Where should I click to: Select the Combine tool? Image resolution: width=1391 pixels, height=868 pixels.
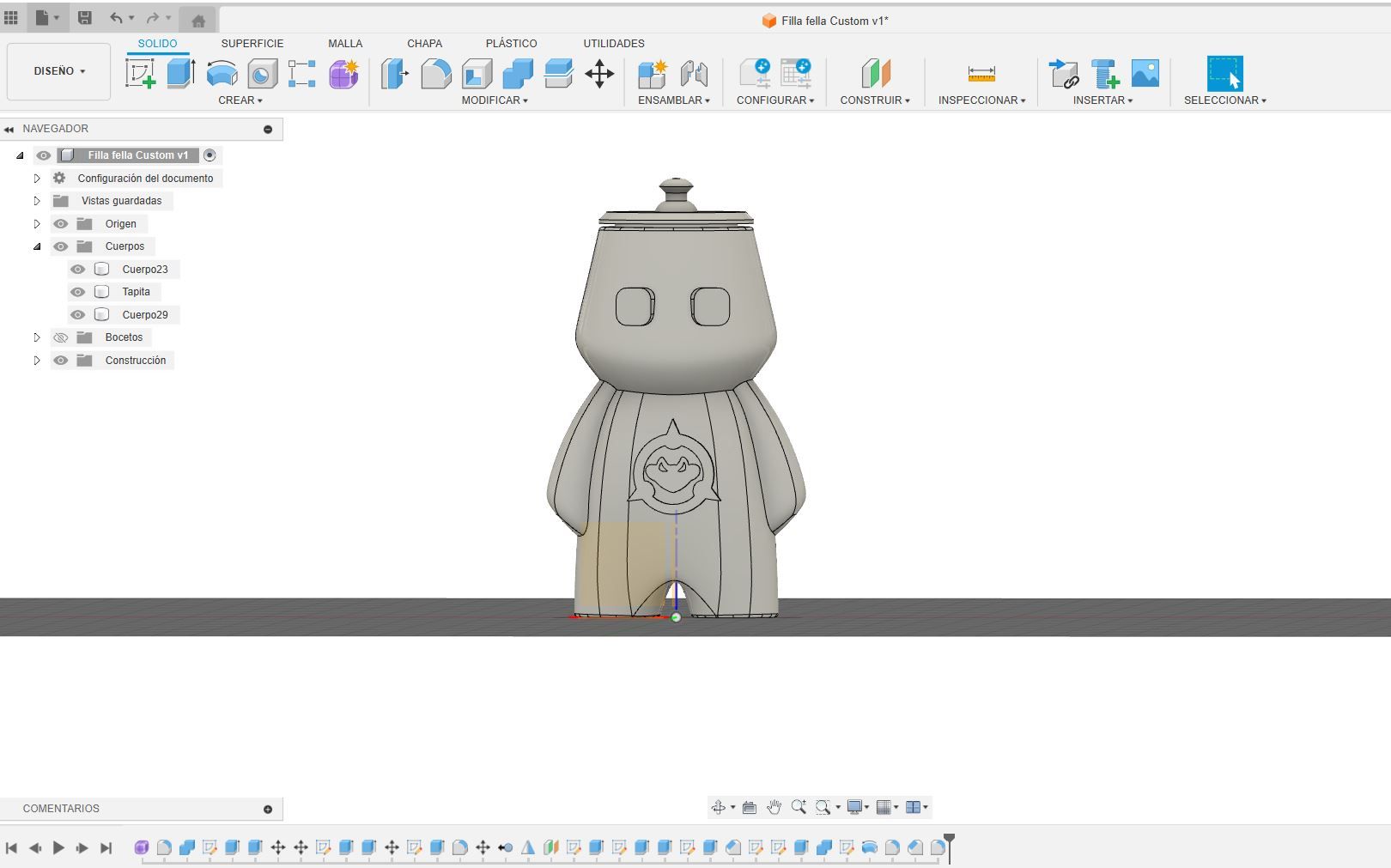coord(517,74)
